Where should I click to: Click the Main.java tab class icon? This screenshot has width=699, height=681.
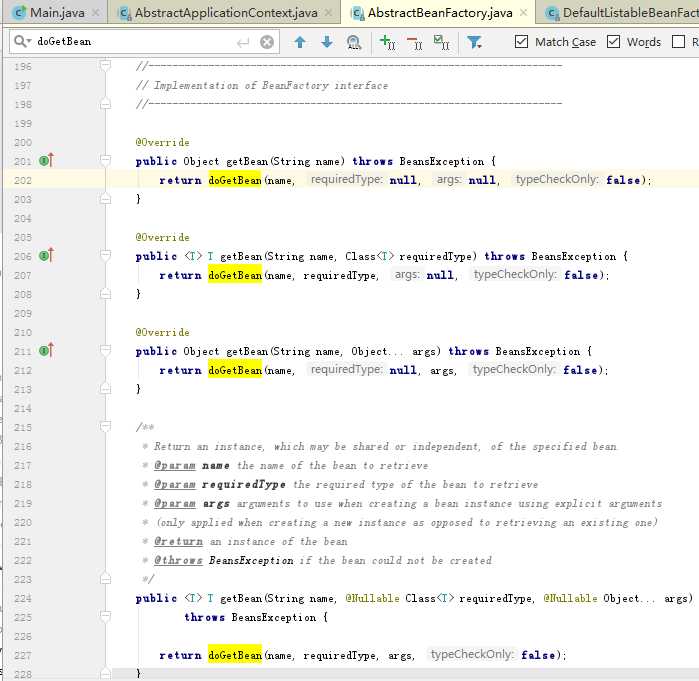19,12
